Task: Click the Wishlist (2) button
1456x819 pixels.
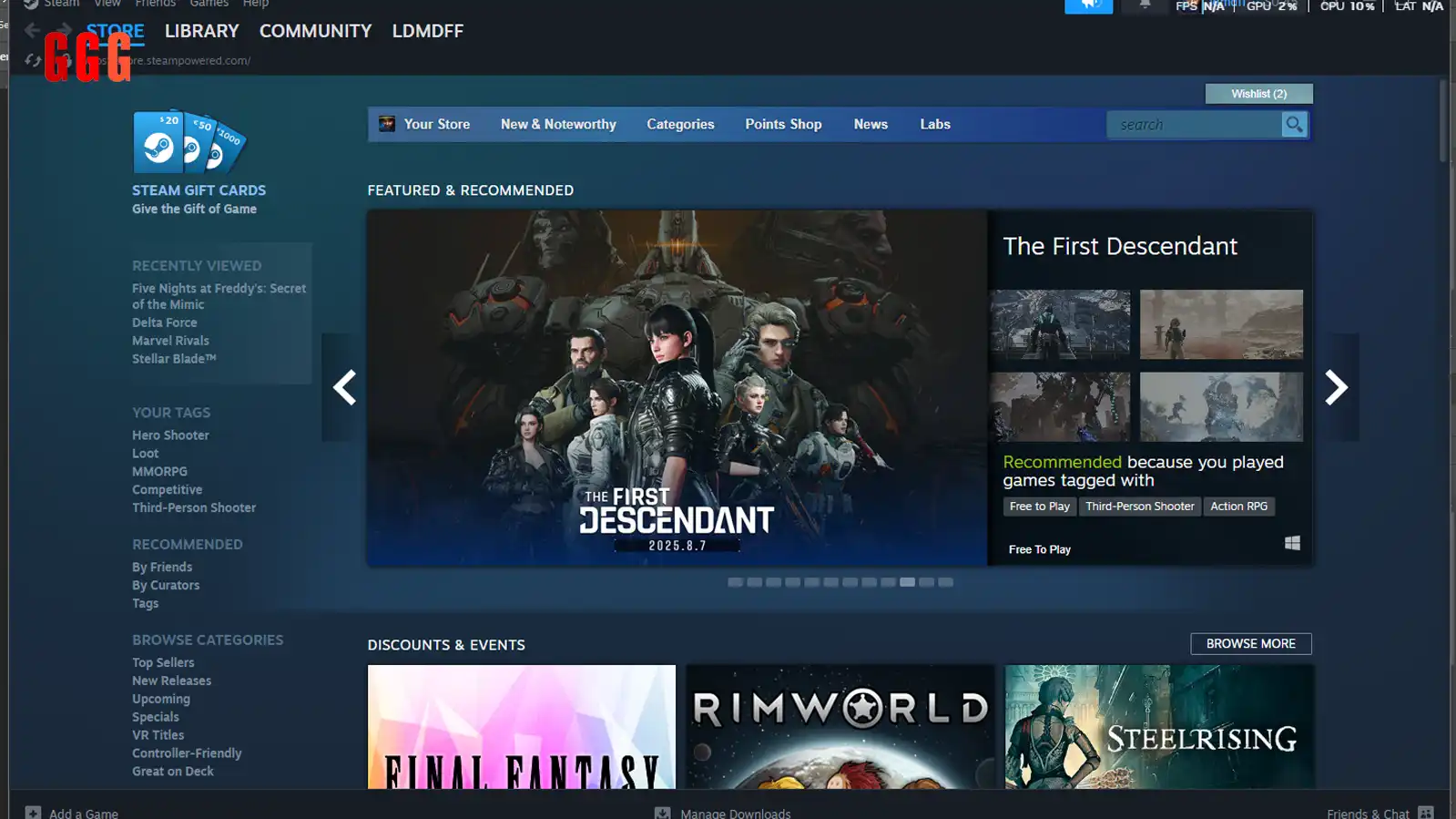Action: coord(1258,94)
